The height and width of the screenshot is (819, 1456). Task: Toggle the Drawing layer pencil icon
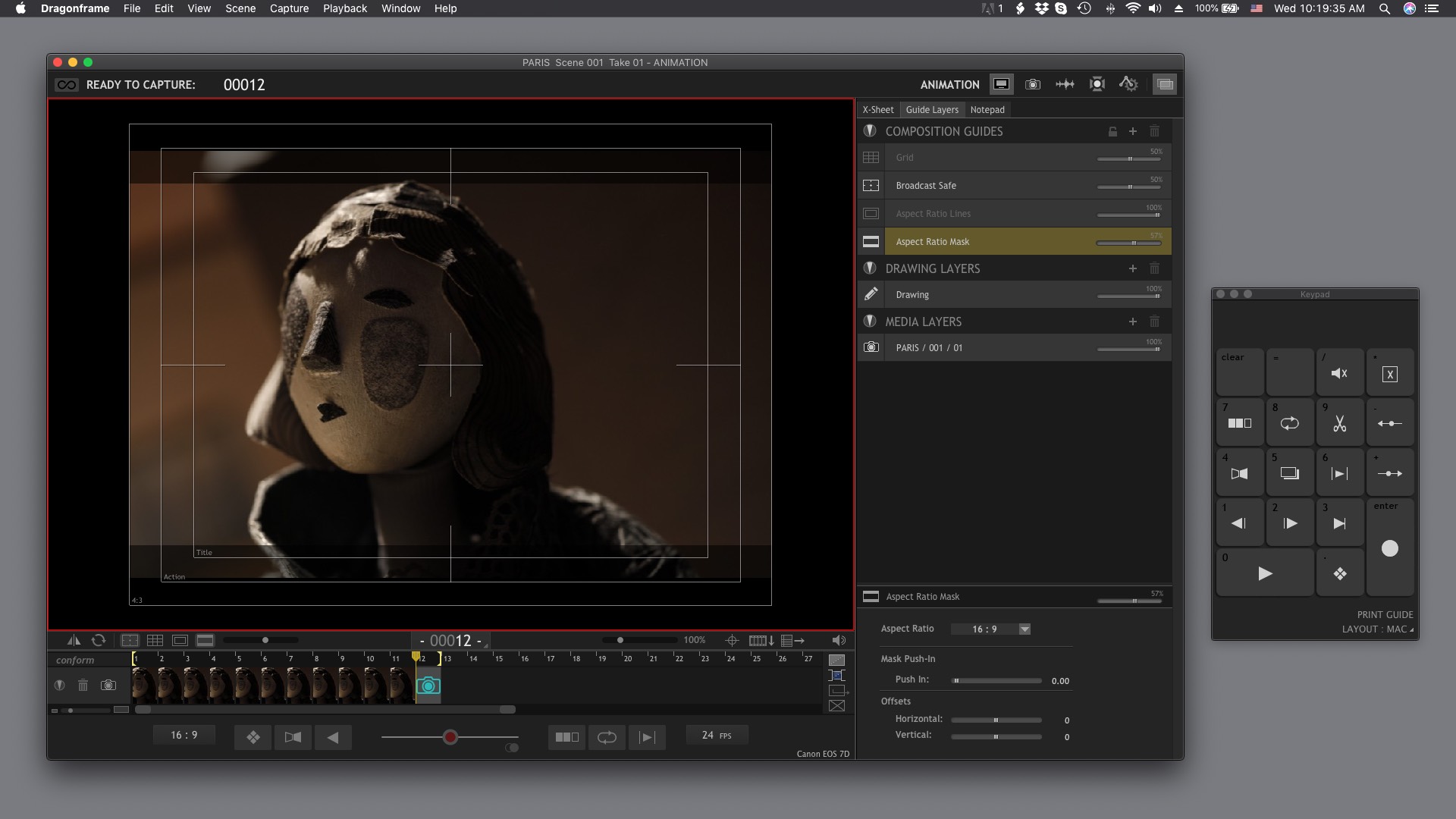coord(871,294)
